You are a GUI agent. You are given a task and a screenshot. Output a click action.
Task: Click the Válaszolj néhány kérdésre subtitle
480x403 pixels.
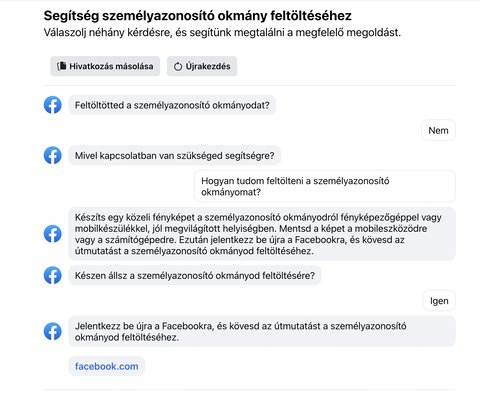[x=222, y=32]
